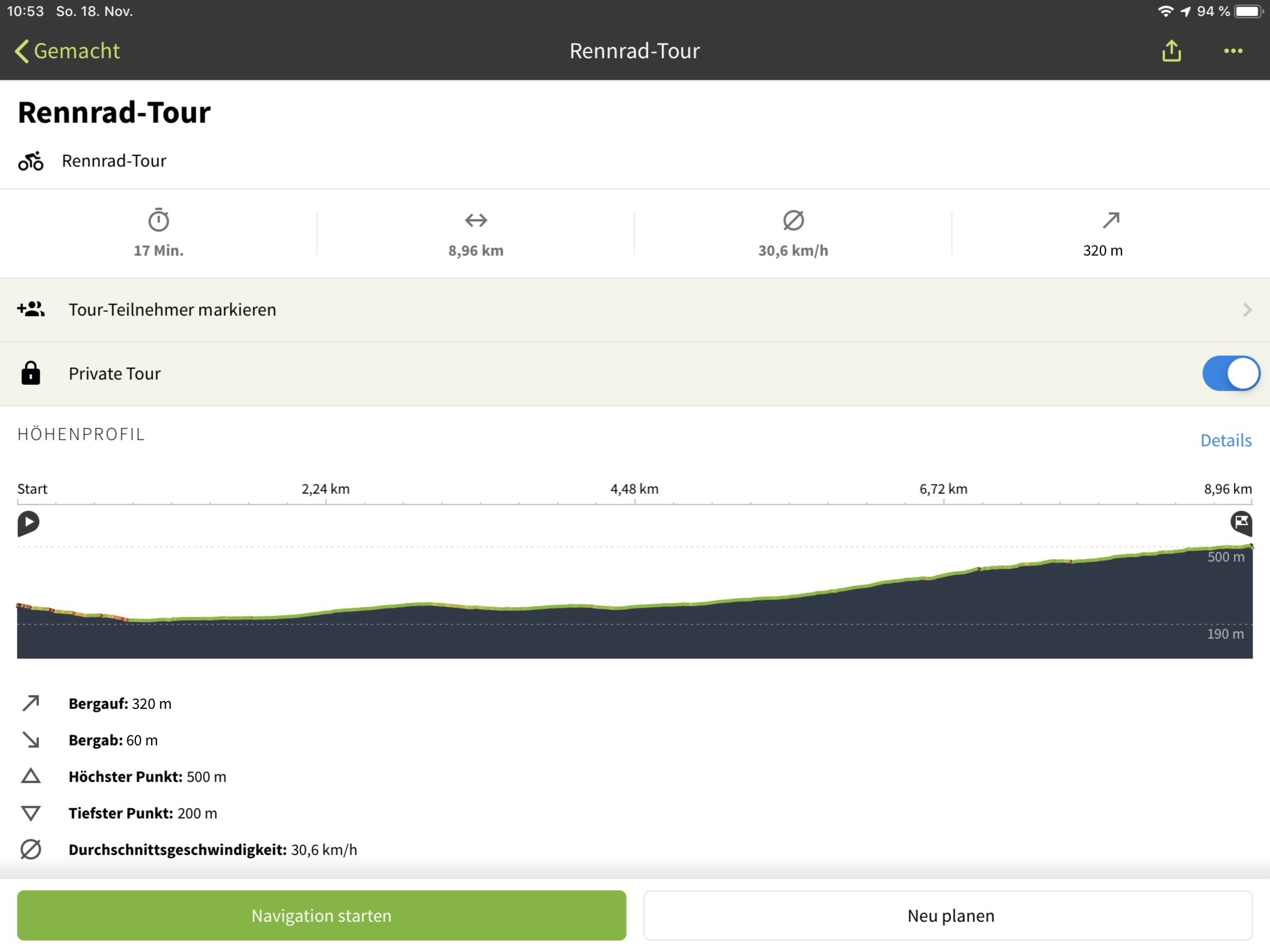Open the Tour-Teilnehmer markieren row
Image resolution: width=1270 pixels, height=952 pixels.
coord(635,310)
